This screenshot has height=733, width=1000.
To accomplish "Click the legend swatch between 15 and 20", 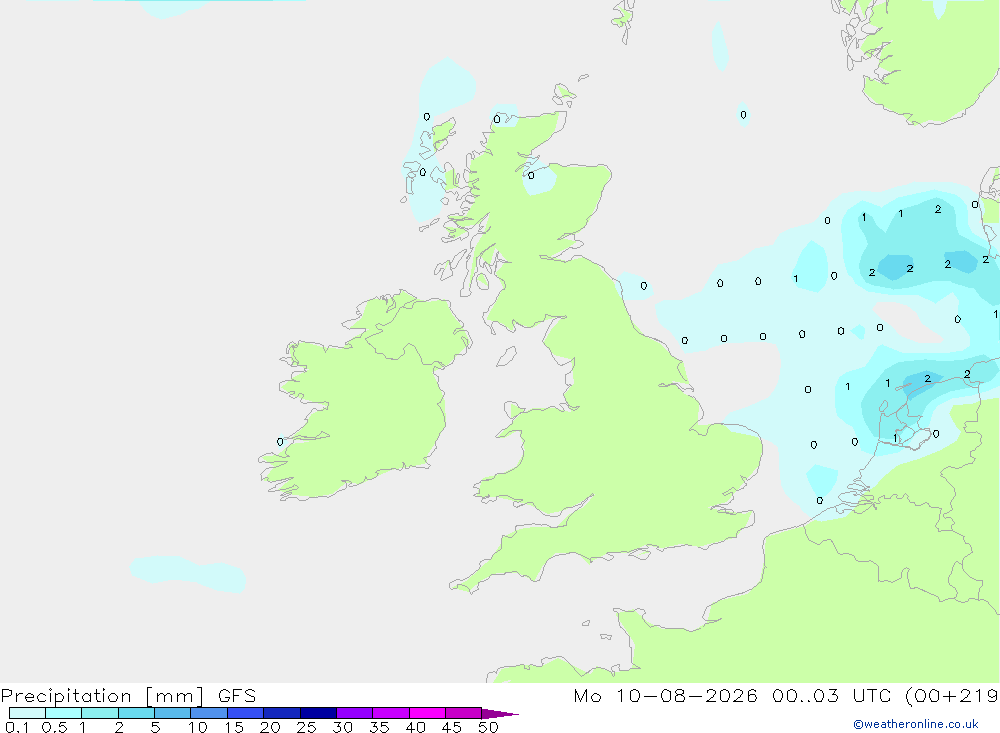I will coord(246,713).
